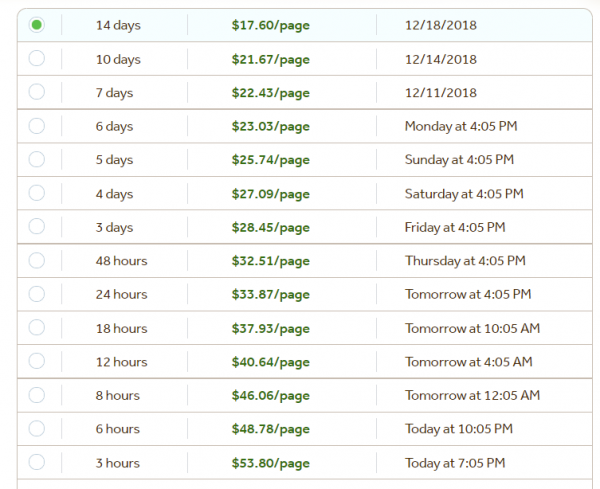Click the $33.87/page price text
The height and width of the screenshot is (489, 600).
pyautogui.click(x=270, y=294)
